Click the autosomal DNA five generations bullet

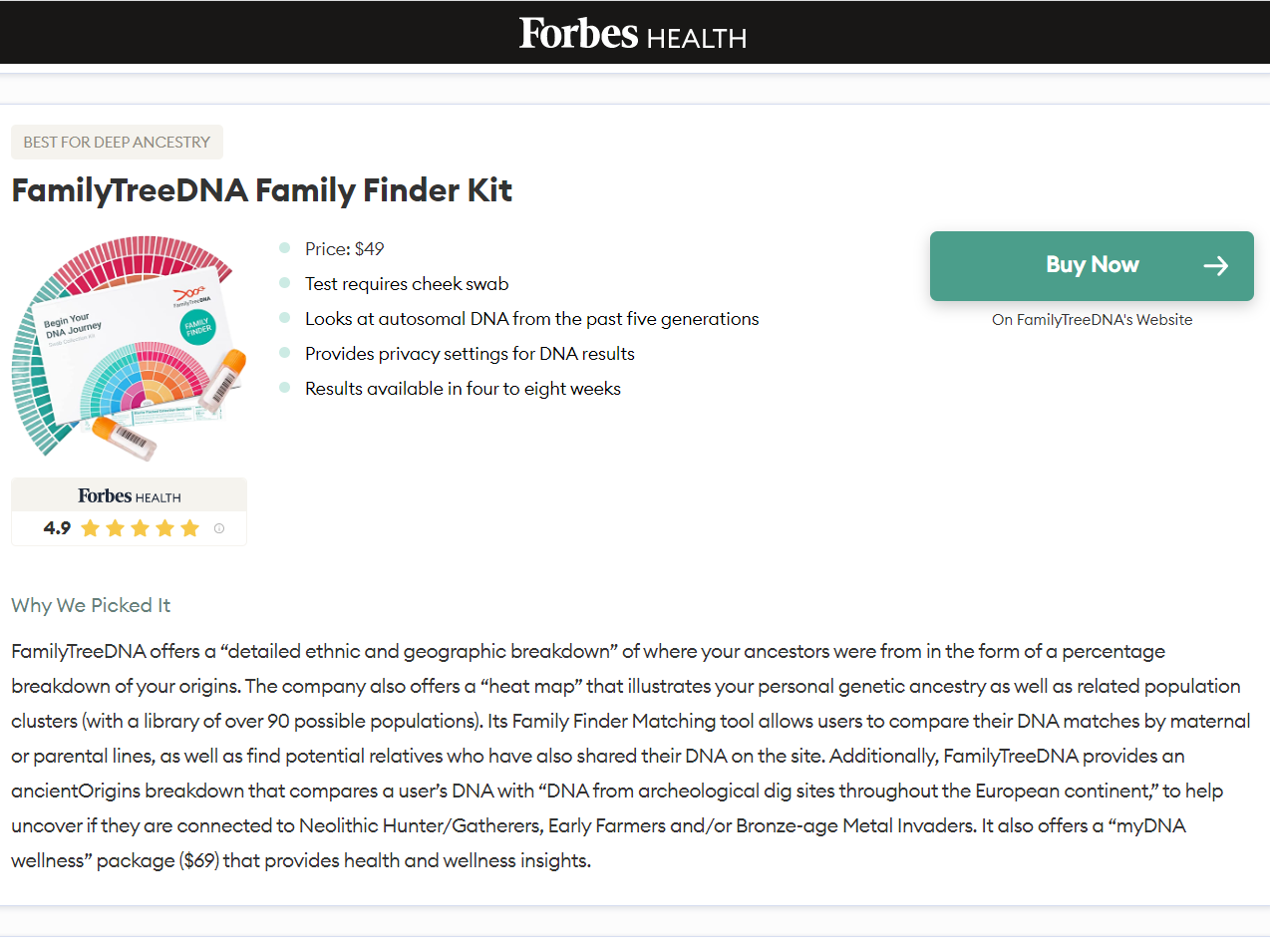coord(531,319)
